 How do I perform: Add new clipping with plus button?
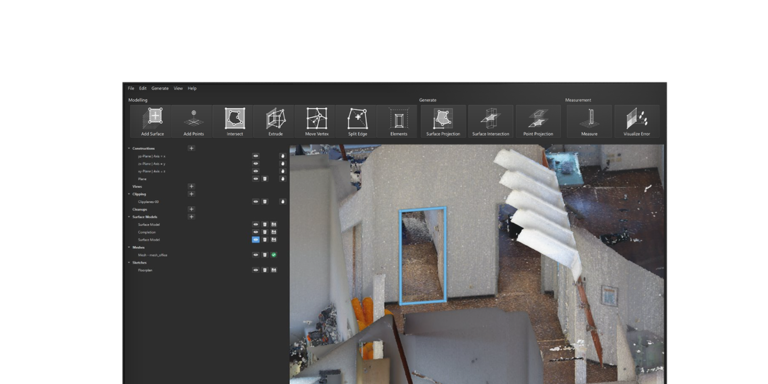point(192,194)
